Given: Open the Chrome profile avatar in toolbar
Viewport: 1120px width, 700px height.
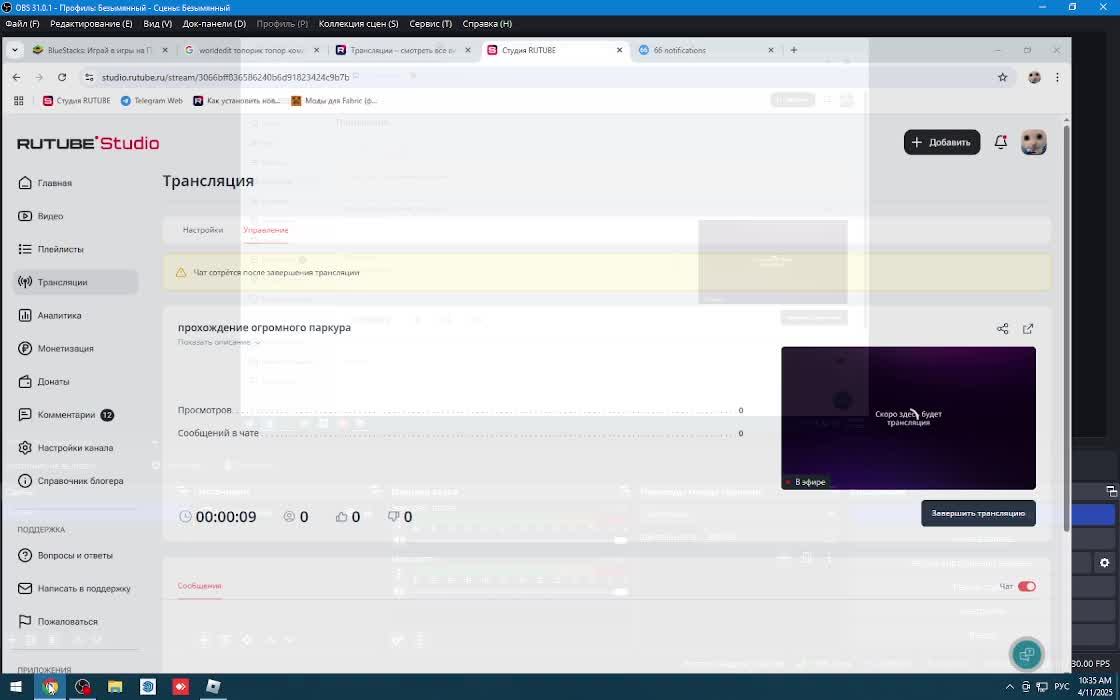Looking at the screenshot, I should coord(1034,77).
